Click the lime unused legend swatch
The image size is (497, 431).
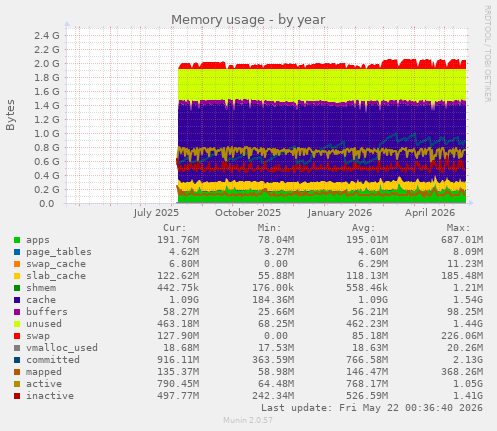click(x=17, y=324)
